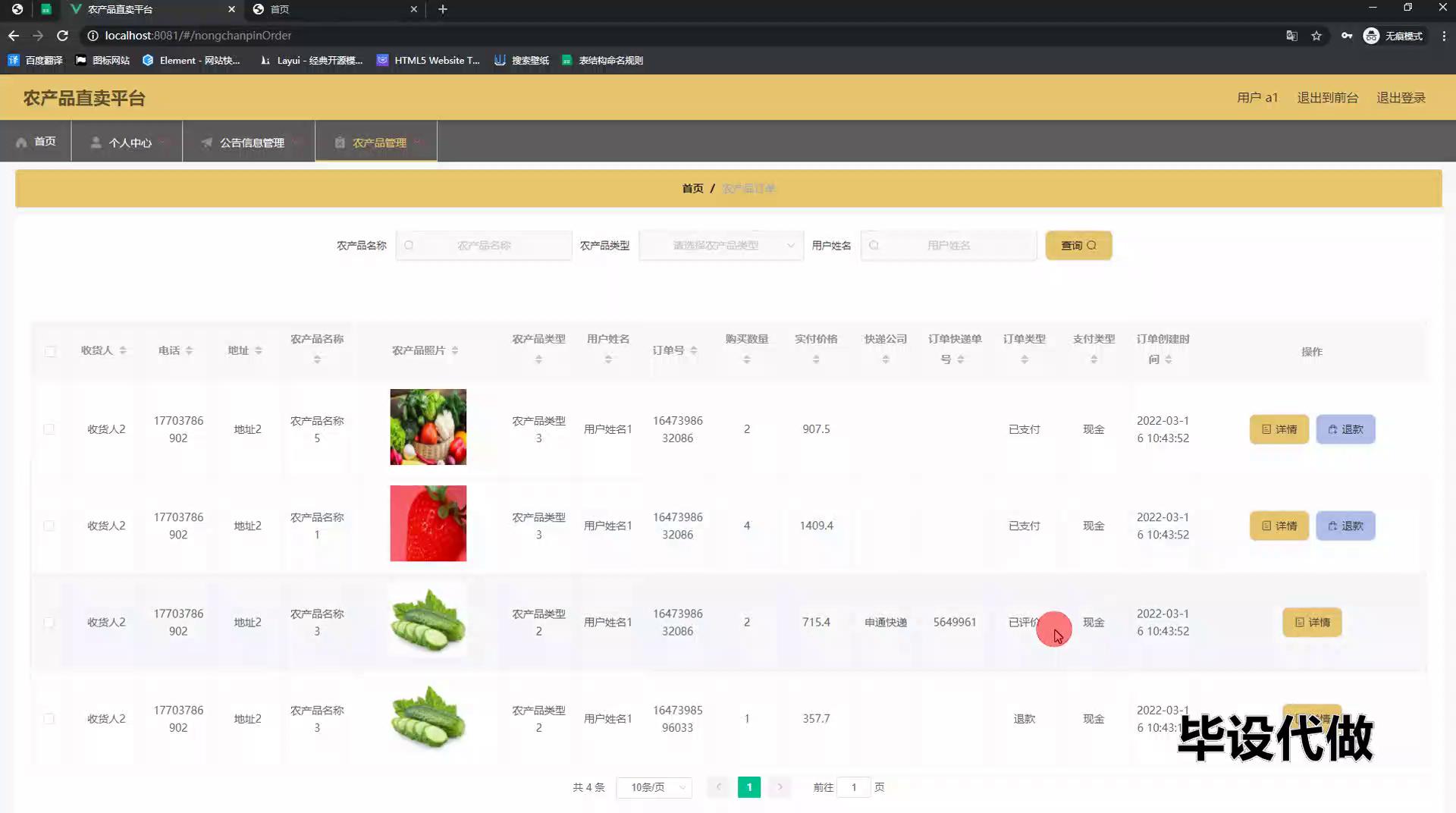Click the browser reload icon
The height and width of the screenshot is (813, 1456).
63,36
